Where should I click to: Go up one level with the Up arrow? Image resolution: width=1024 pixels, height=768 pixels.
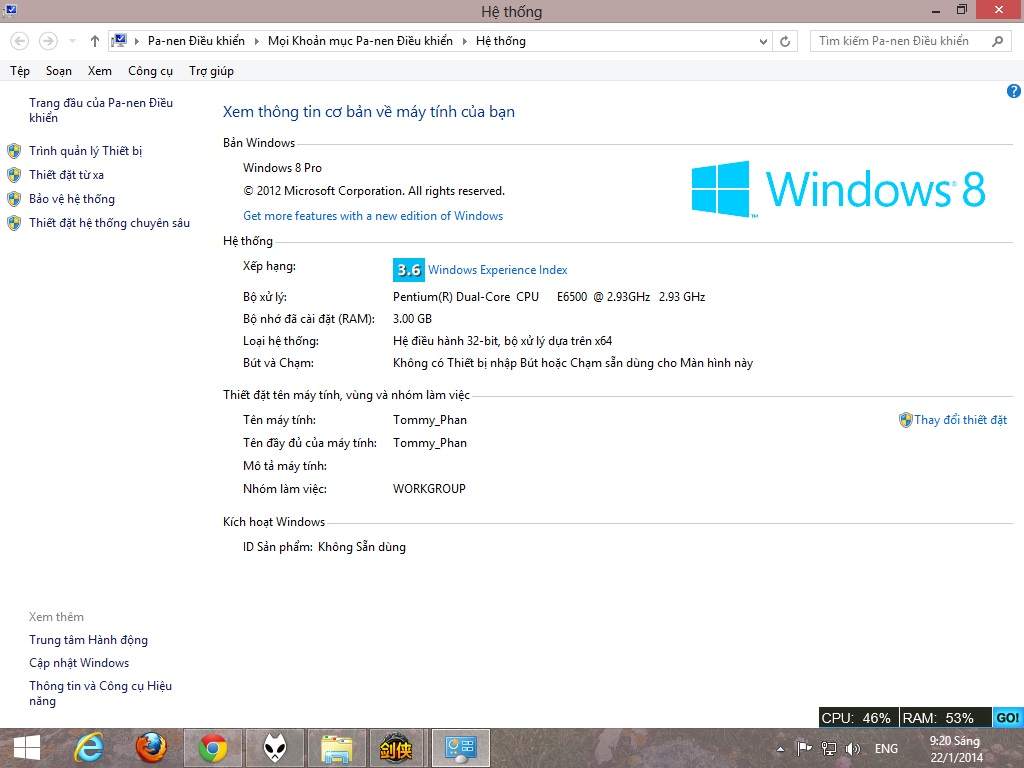[95, 41]
